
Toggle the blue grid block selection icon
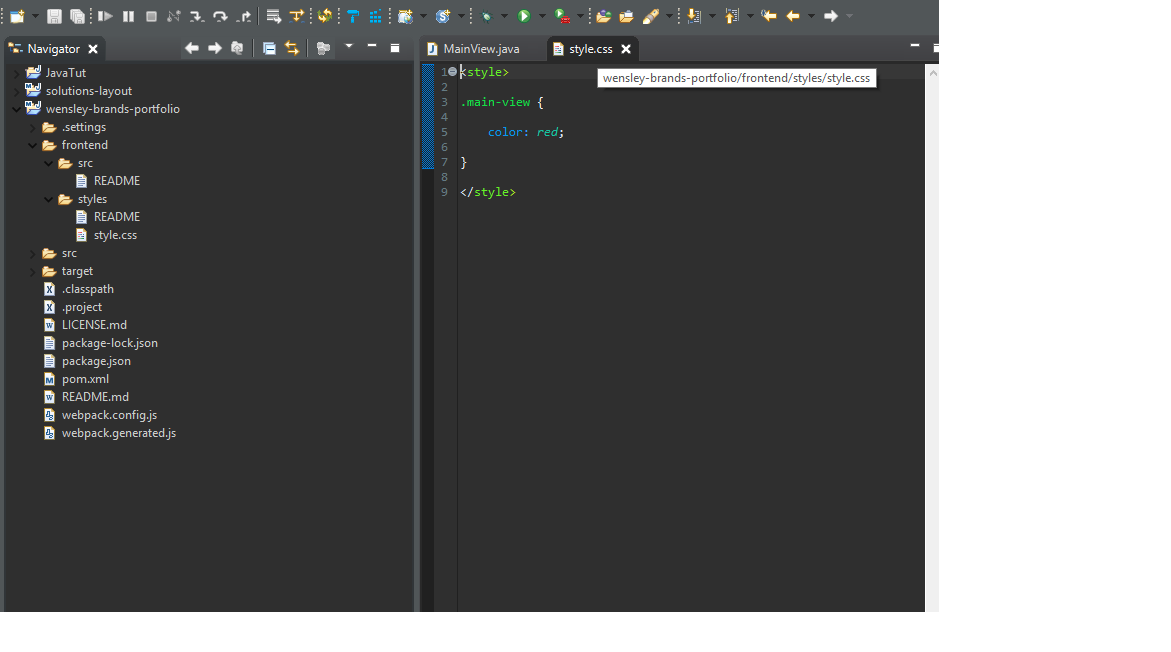375,16
